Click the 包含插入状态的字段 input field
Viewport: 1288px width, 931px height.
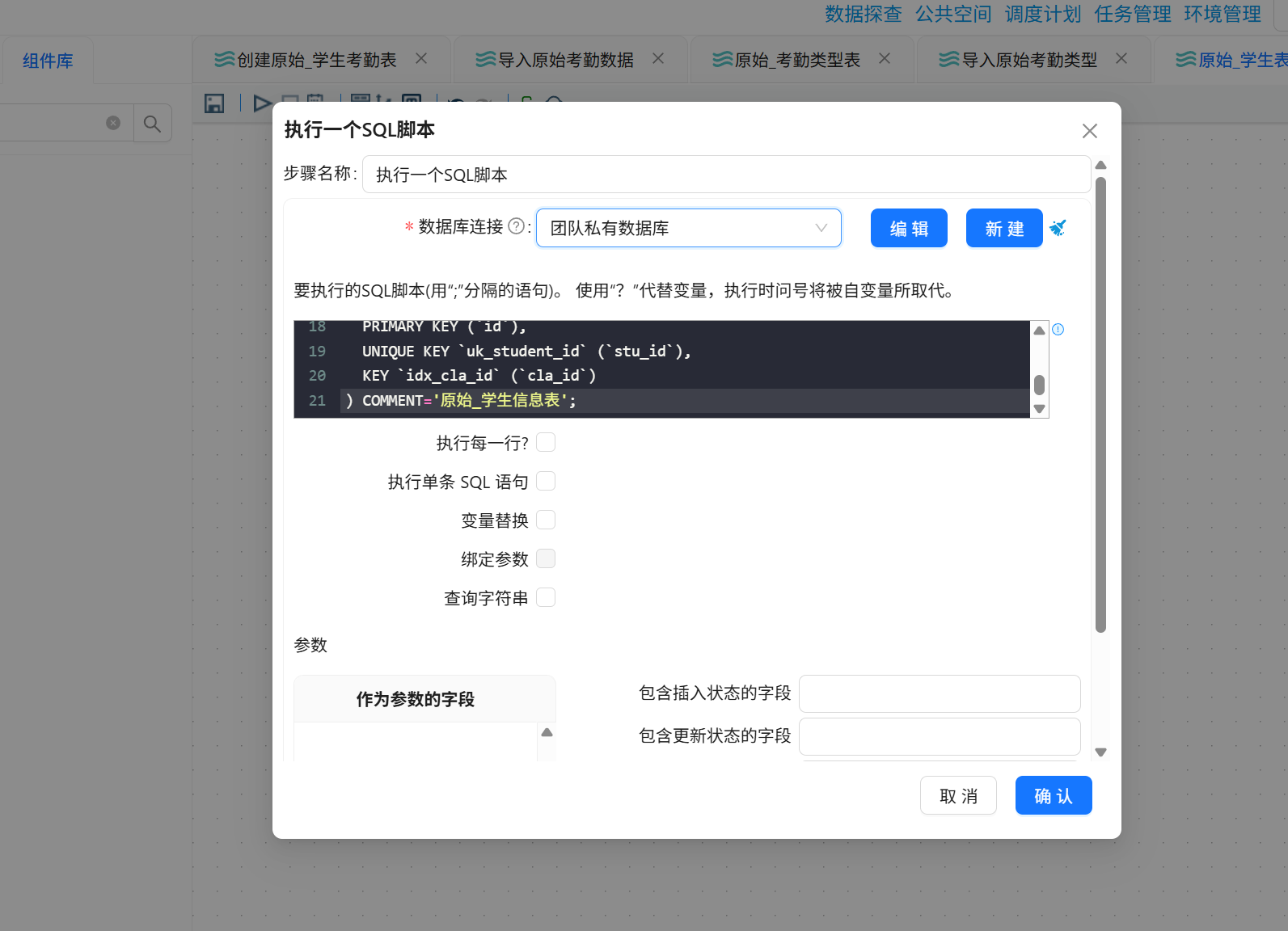(940, 693)
